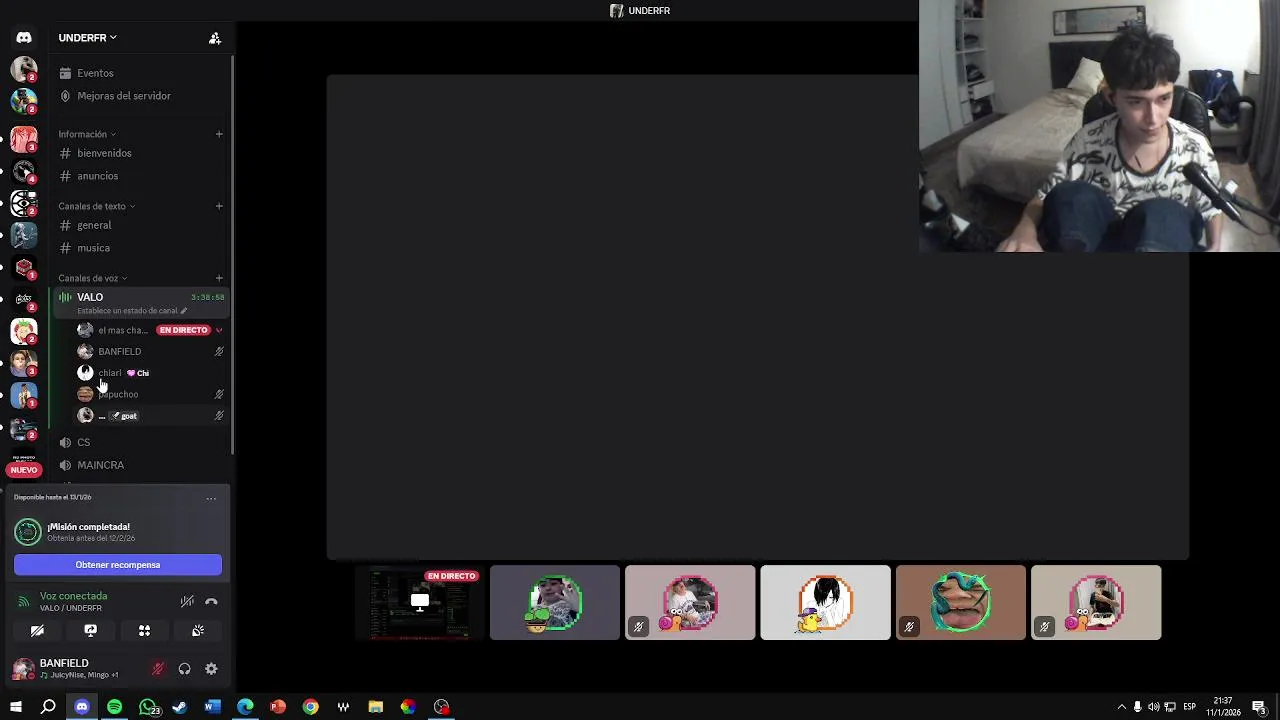Add a channel in the Información category

tap(219, 134)
